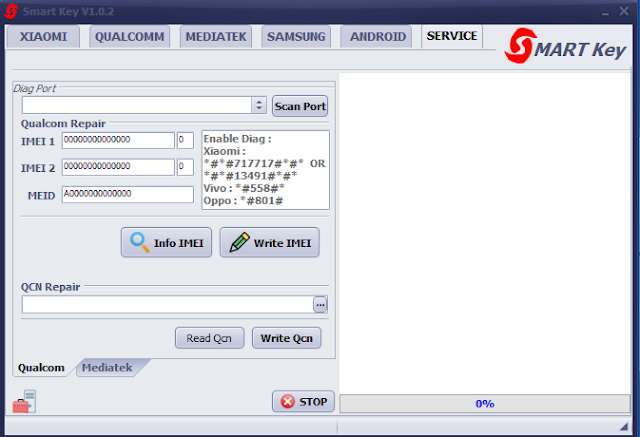The height and width of the screenshot is (437, 640).
Task: Click the Info IMEI button
Action: [x=166, y=242]
